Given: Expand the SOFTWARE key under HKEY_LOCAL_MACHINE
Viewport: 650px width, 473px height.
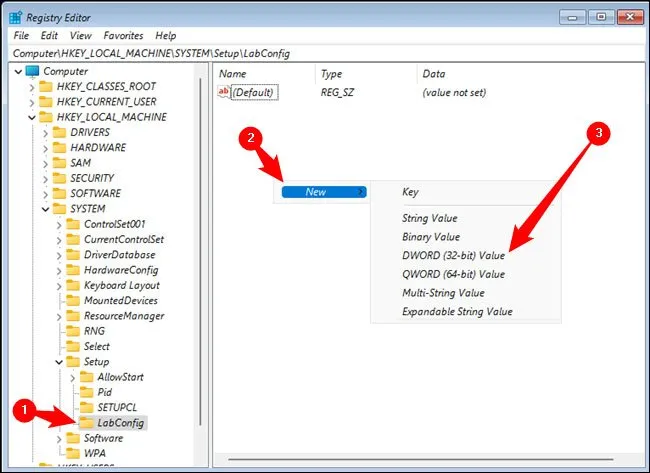Looking at the screenshot, I should pos(44,193).
